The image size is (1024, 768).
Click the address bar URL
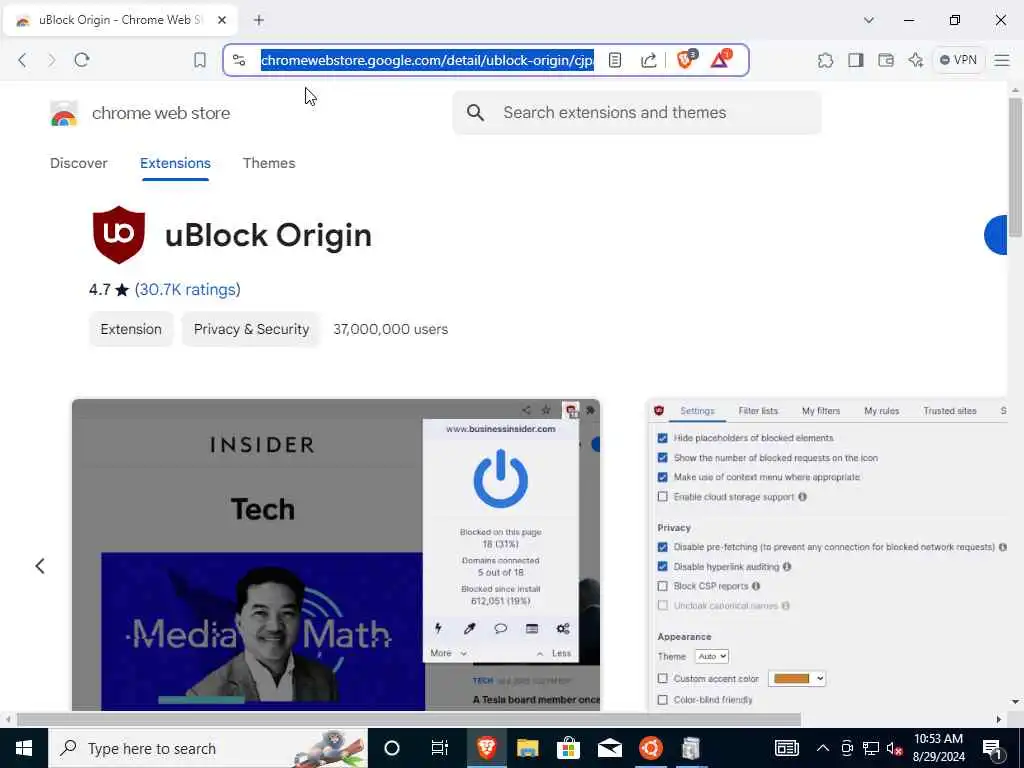427,60
